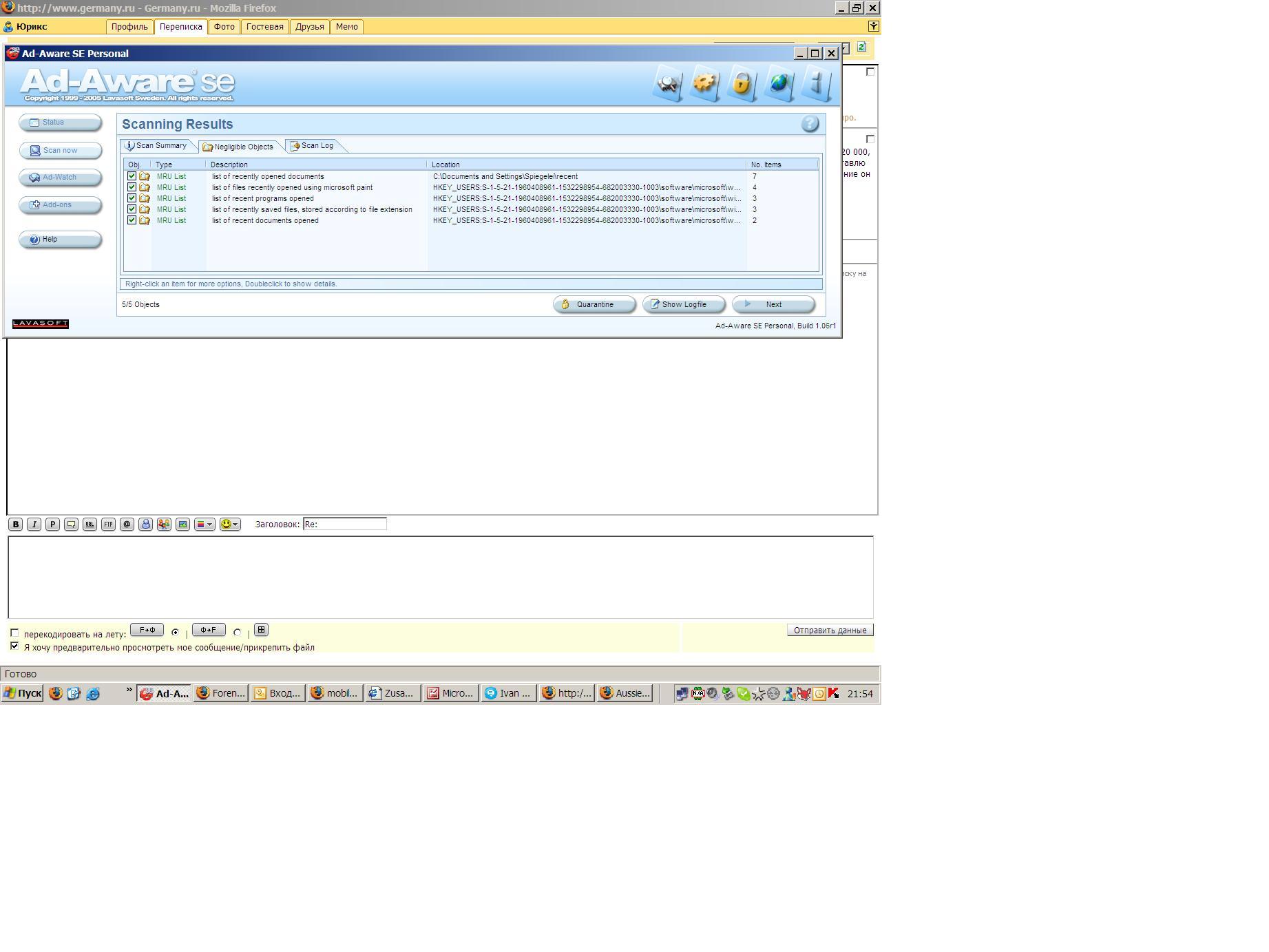Uncheck 'list of recent programs opened' checkbox
Screen dimensions: 1269x952
point(132,198)
